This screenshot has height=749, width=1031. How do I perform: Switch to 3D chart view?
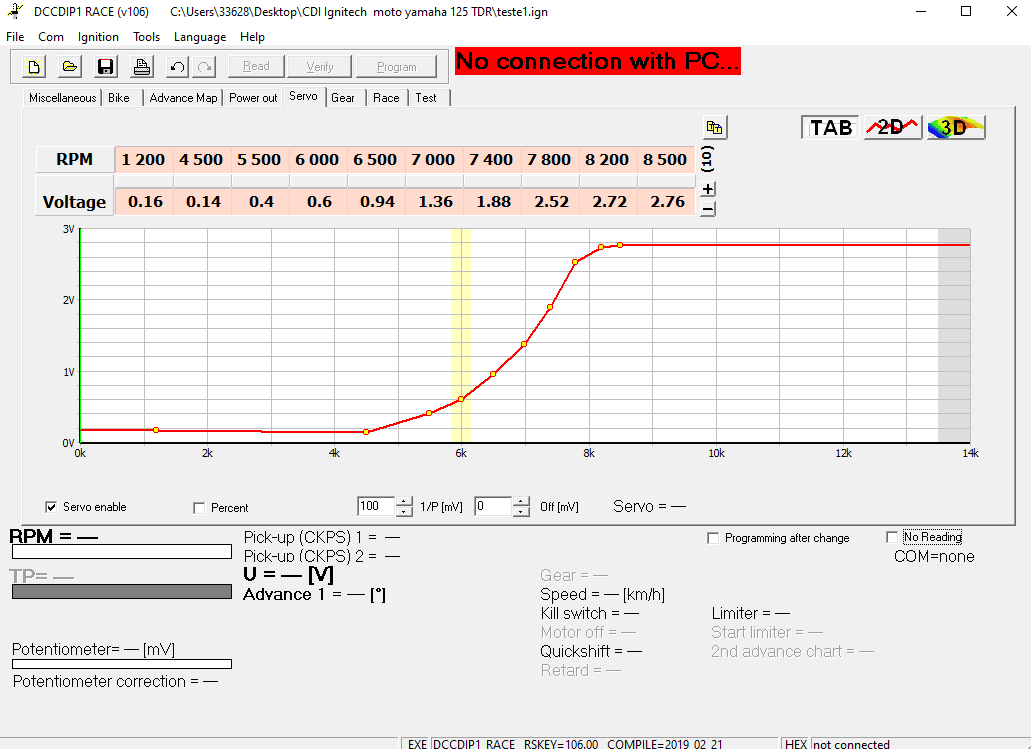pos(955,128)
